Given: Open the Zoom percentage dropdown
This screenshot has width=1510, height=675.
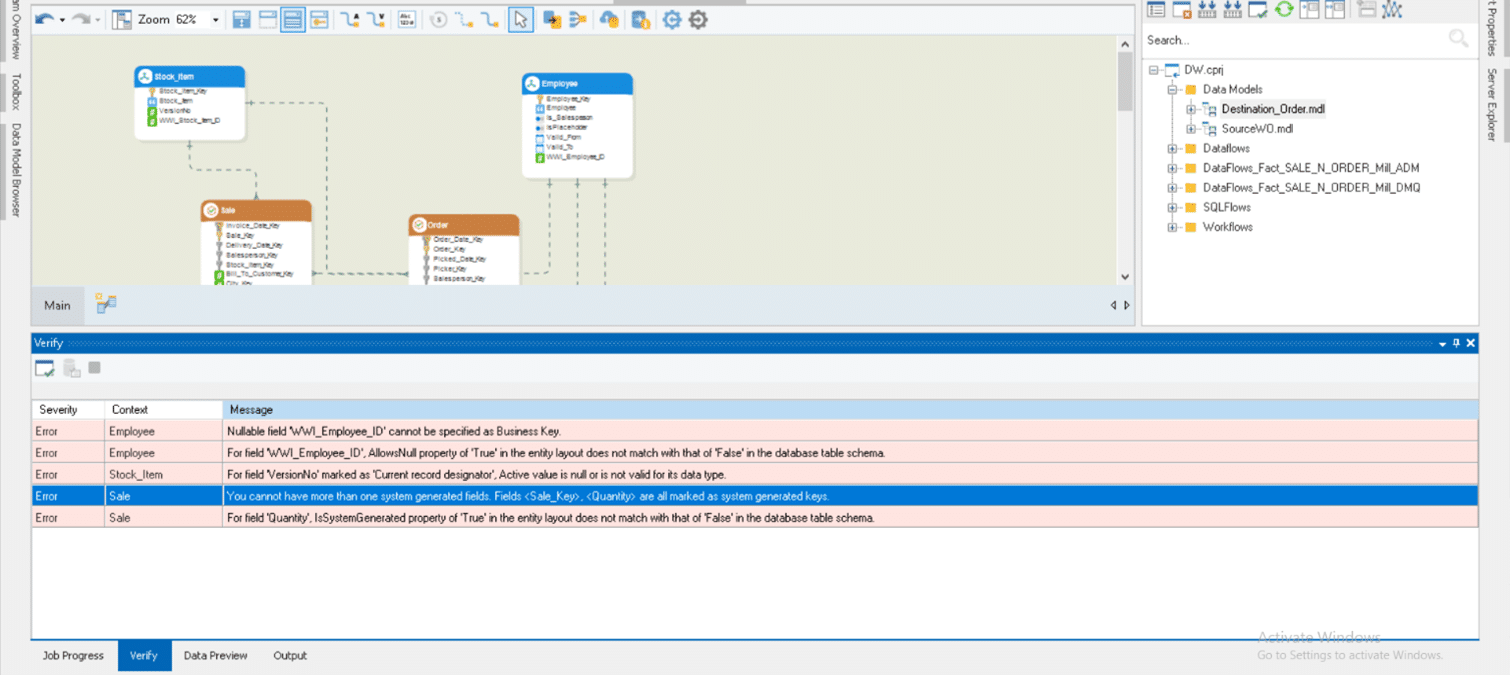Looking at the screenshot, I should tap(215, 20).
